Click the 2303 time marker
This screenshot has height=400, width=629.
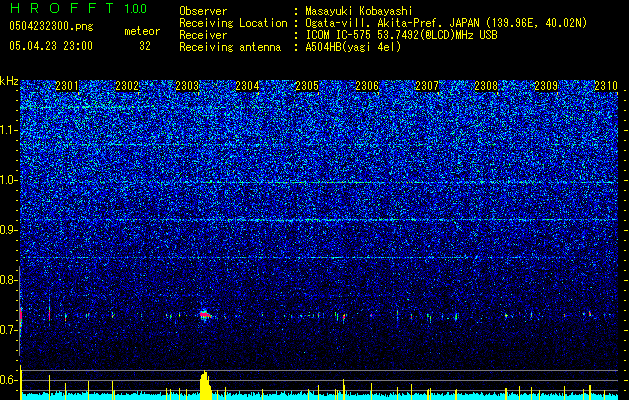click(187, 86)
